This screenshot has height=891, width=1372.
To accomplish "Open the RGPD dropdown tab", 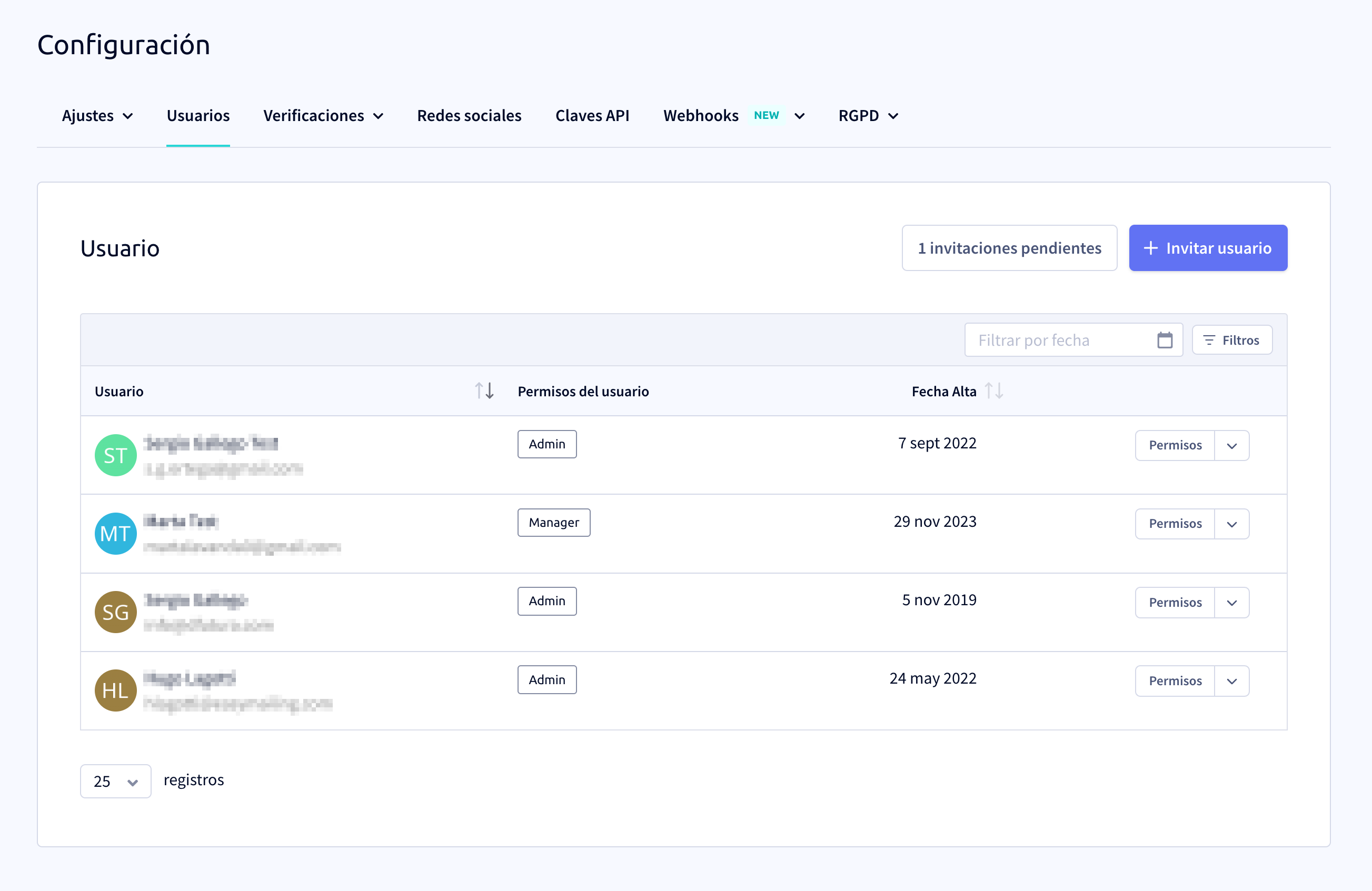I will click(x=868, y=116).
